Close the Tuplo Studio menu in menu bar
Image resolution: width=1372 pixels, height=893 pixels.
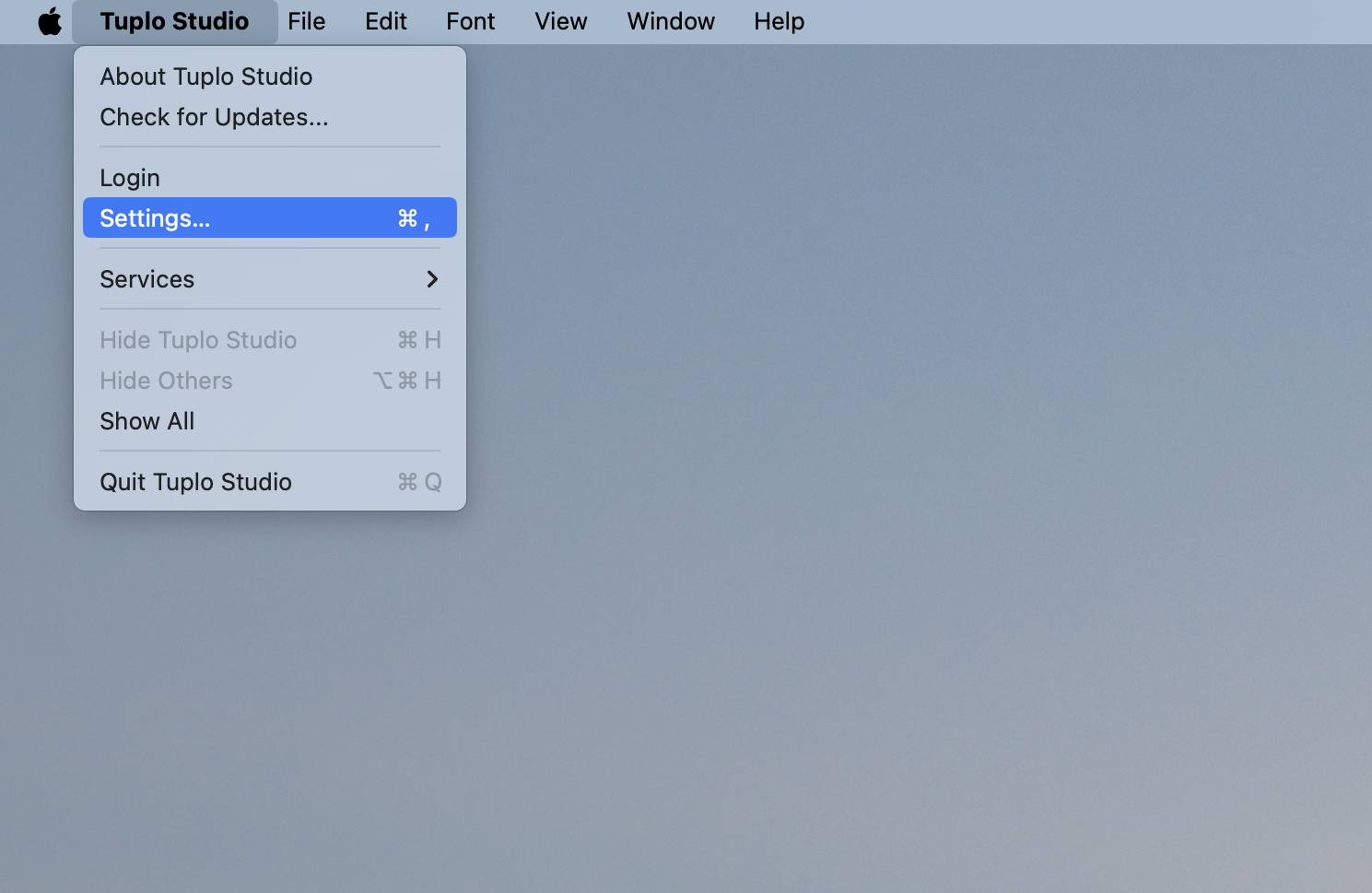pyautogui.click(x=175, y=21)
